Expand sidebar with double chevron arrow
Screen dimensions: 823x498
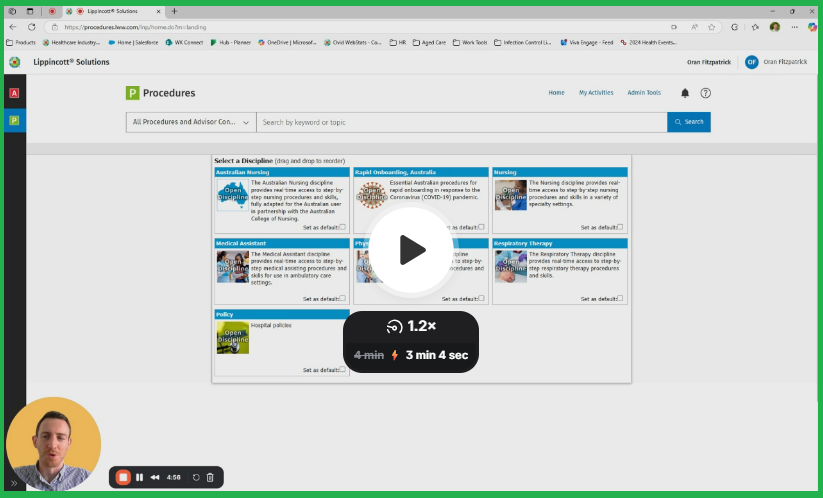click(x=14, y=482)
